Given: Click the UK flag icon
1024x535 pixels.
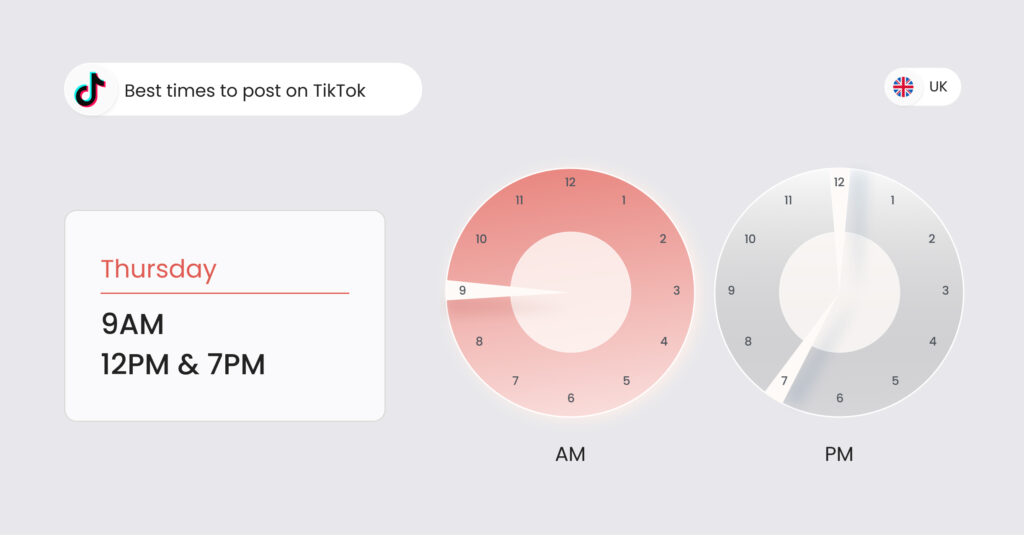Looking at the screenshot, I should coord(903,87).
